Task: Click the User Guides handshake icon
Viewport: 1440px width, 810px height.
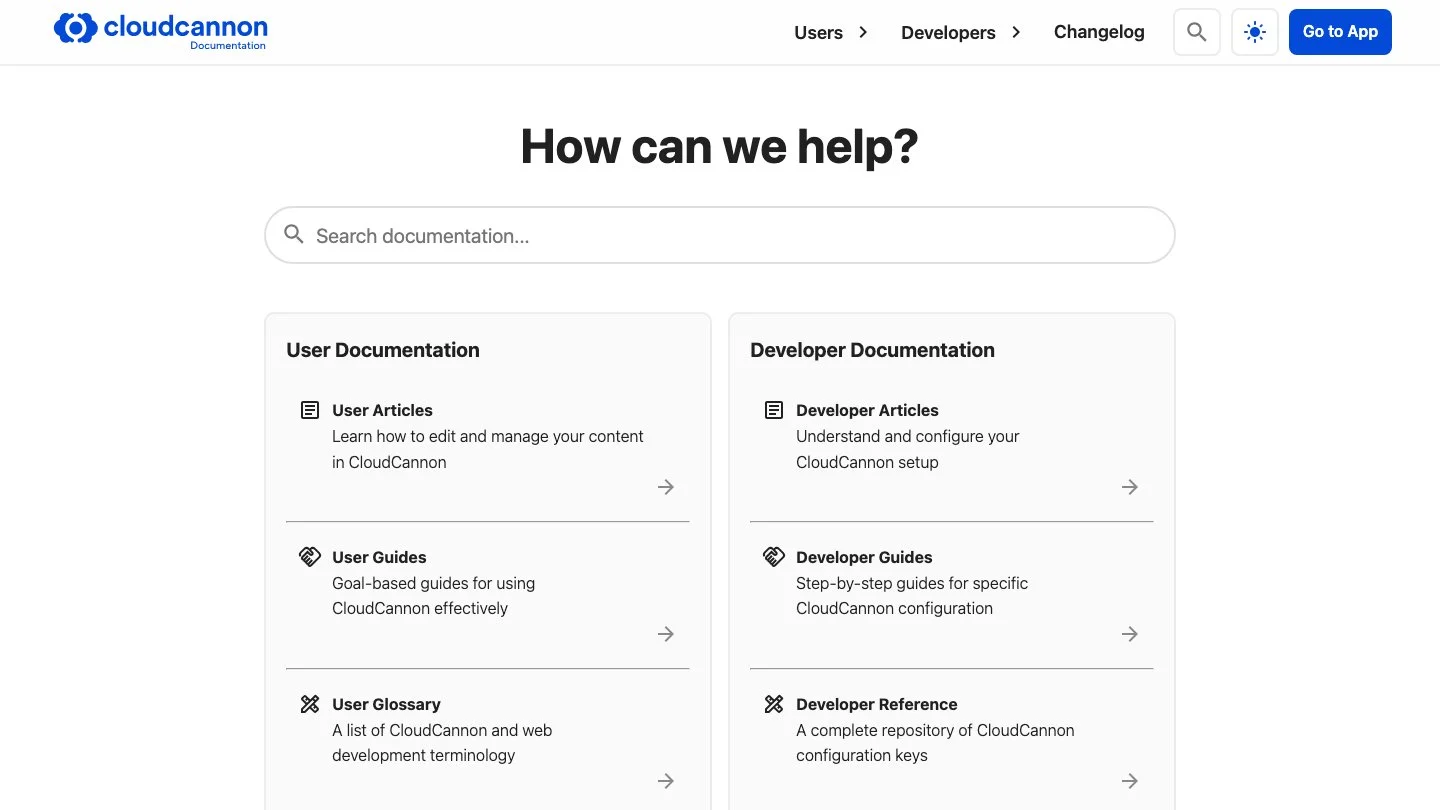Action: 310,557
